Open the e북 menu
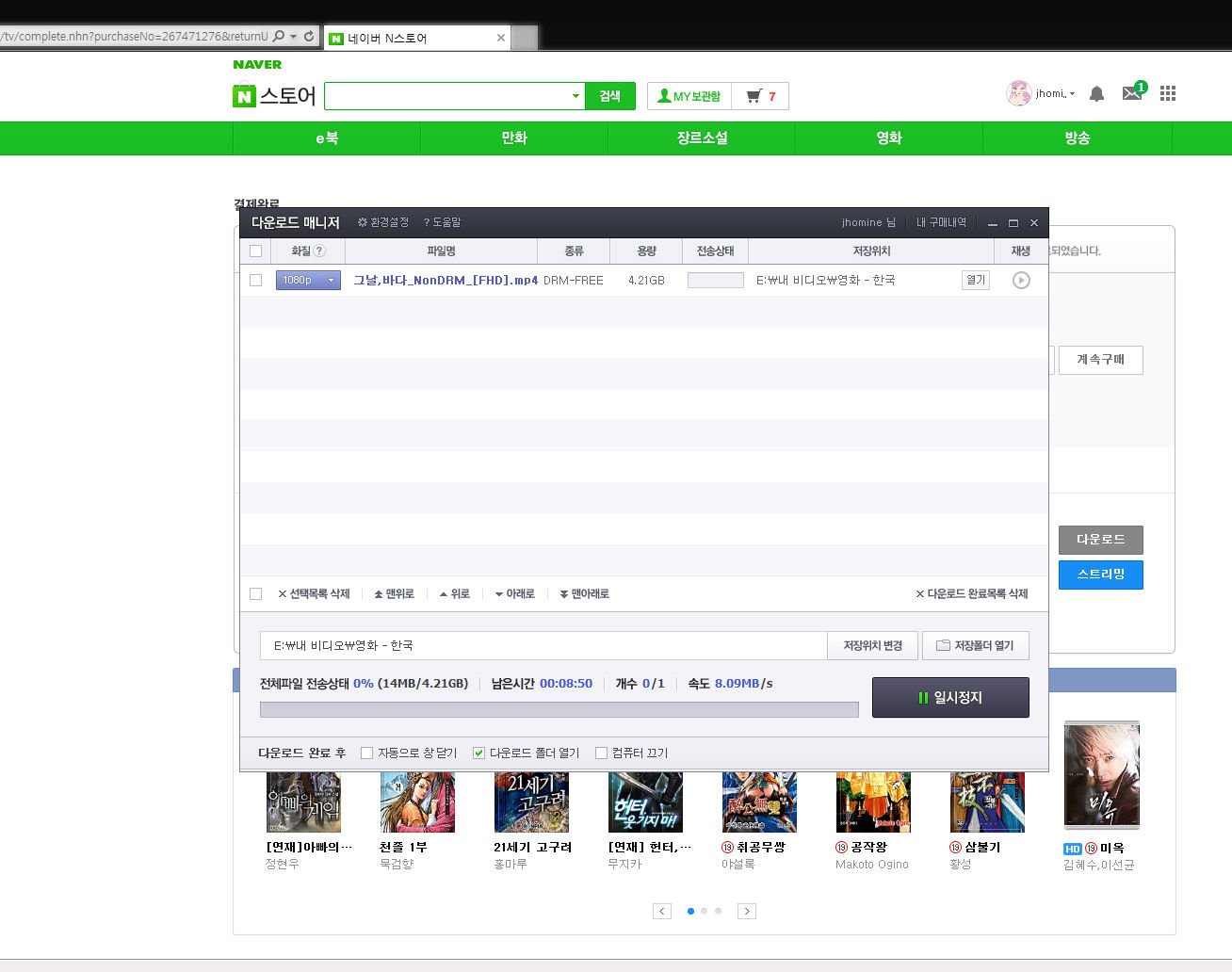Screen dimensions: 1232x972 click(327, 138)
